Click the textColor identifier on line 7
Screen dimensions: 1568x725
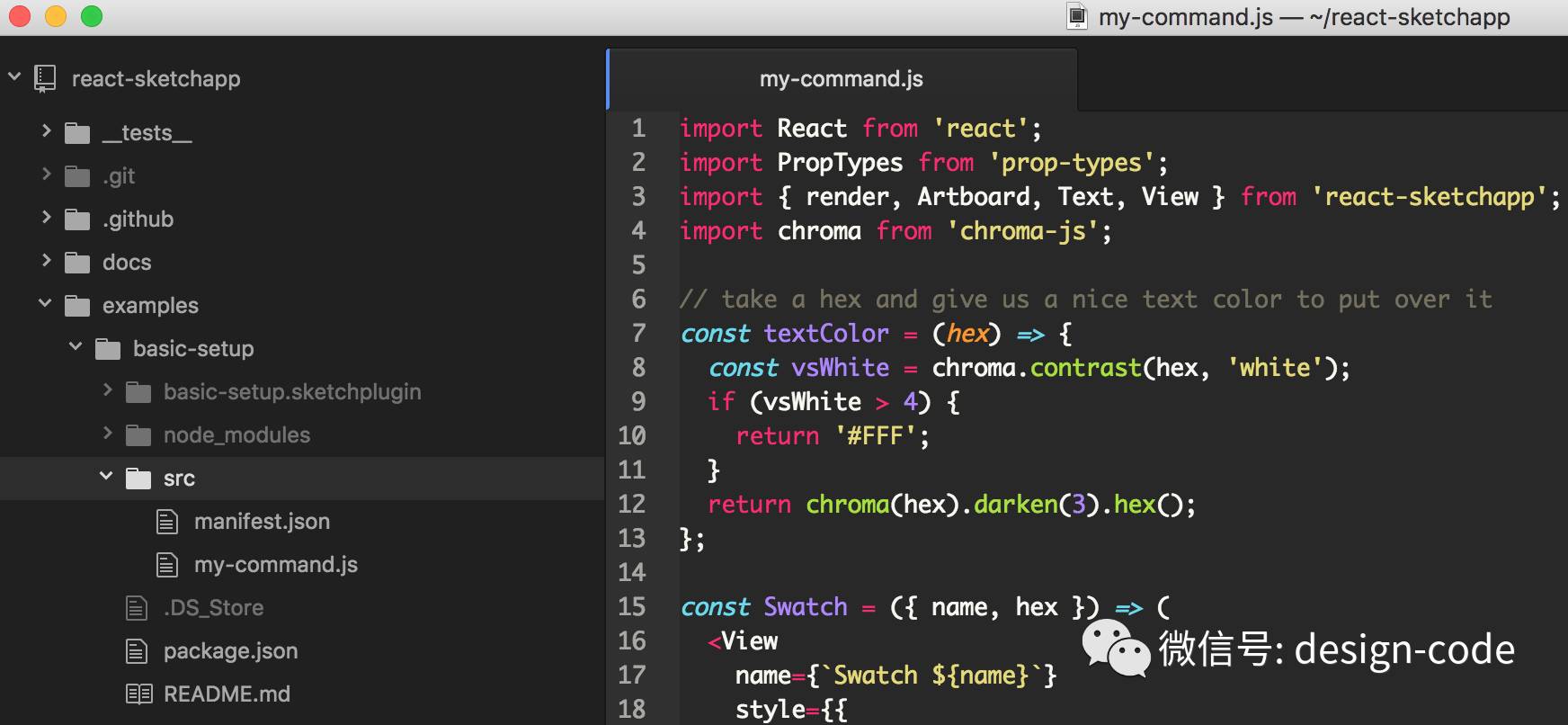[x=826, y=334]
